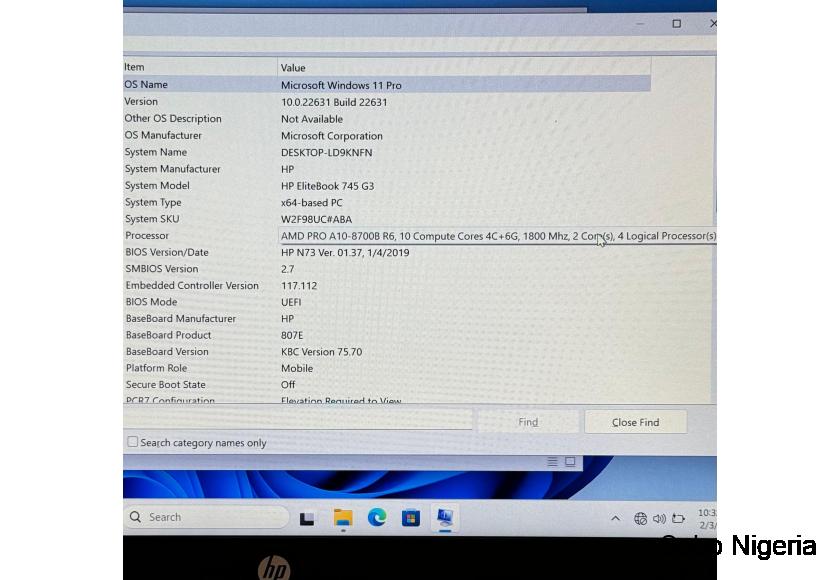Open Task View from the taskbar
The width and height of the screenshot is (840, 580).
pos(307,518)
